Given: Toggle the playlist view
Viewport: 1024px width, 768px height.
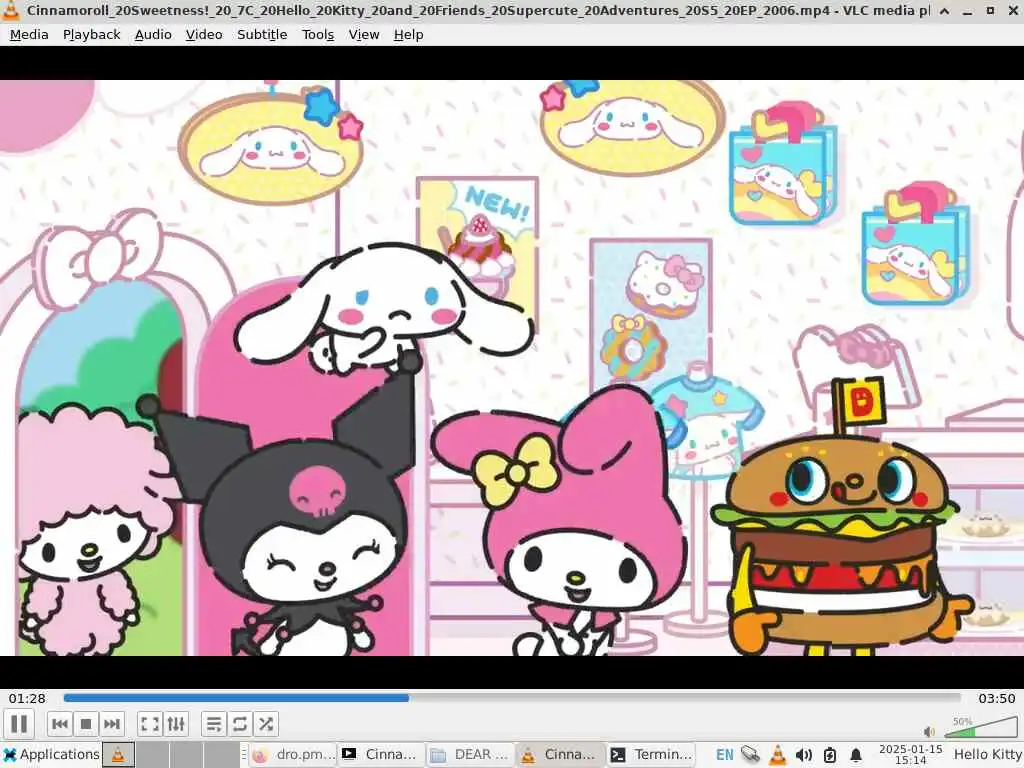Looking at the screenshot, I should pos(214,724).
